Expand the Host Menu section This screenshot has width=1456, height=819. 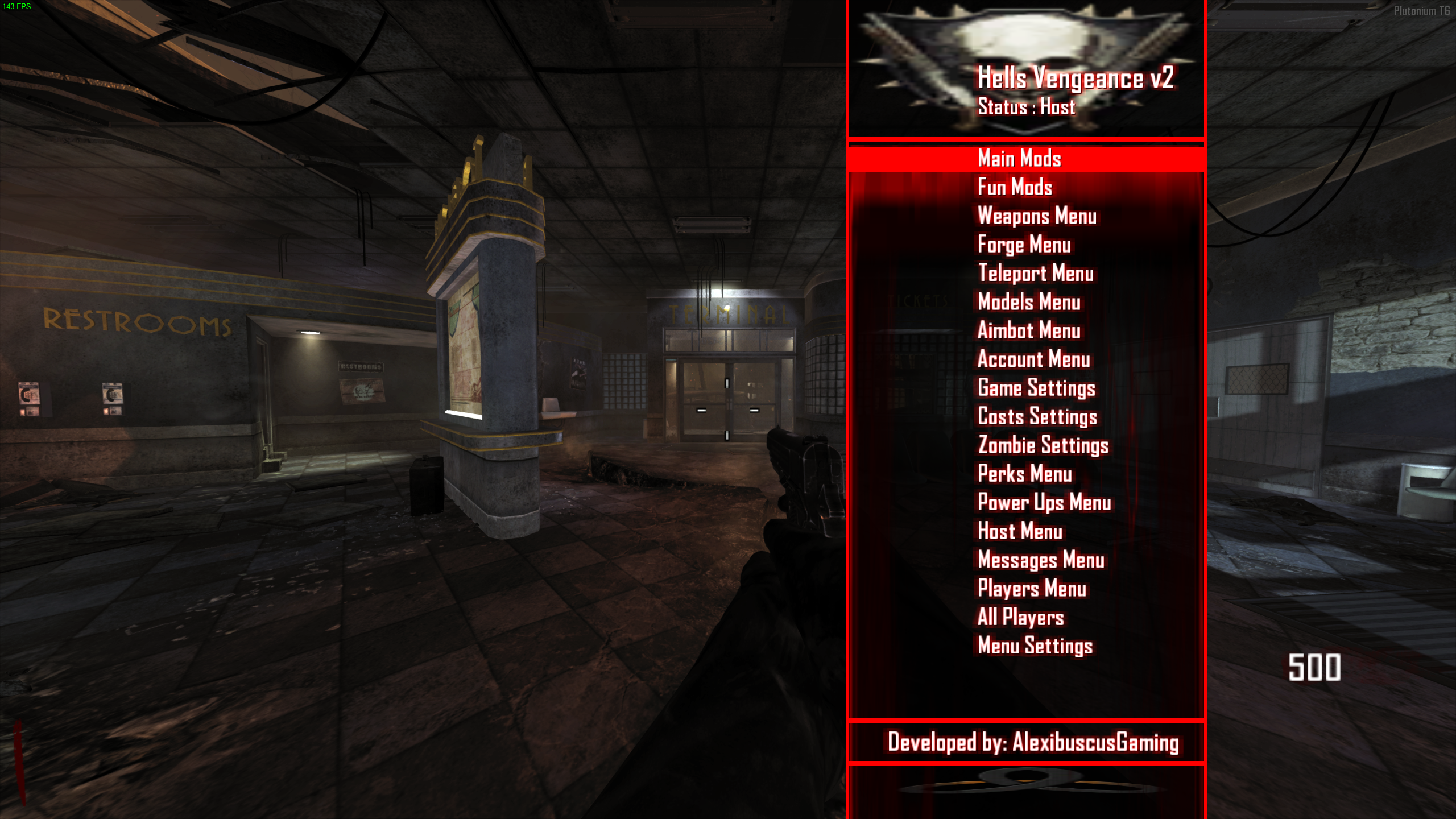point(1019,531)
